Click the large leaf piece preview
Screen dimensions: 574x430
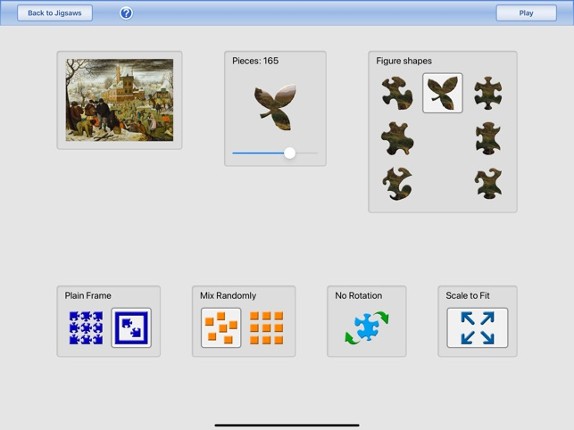[275, 107]
